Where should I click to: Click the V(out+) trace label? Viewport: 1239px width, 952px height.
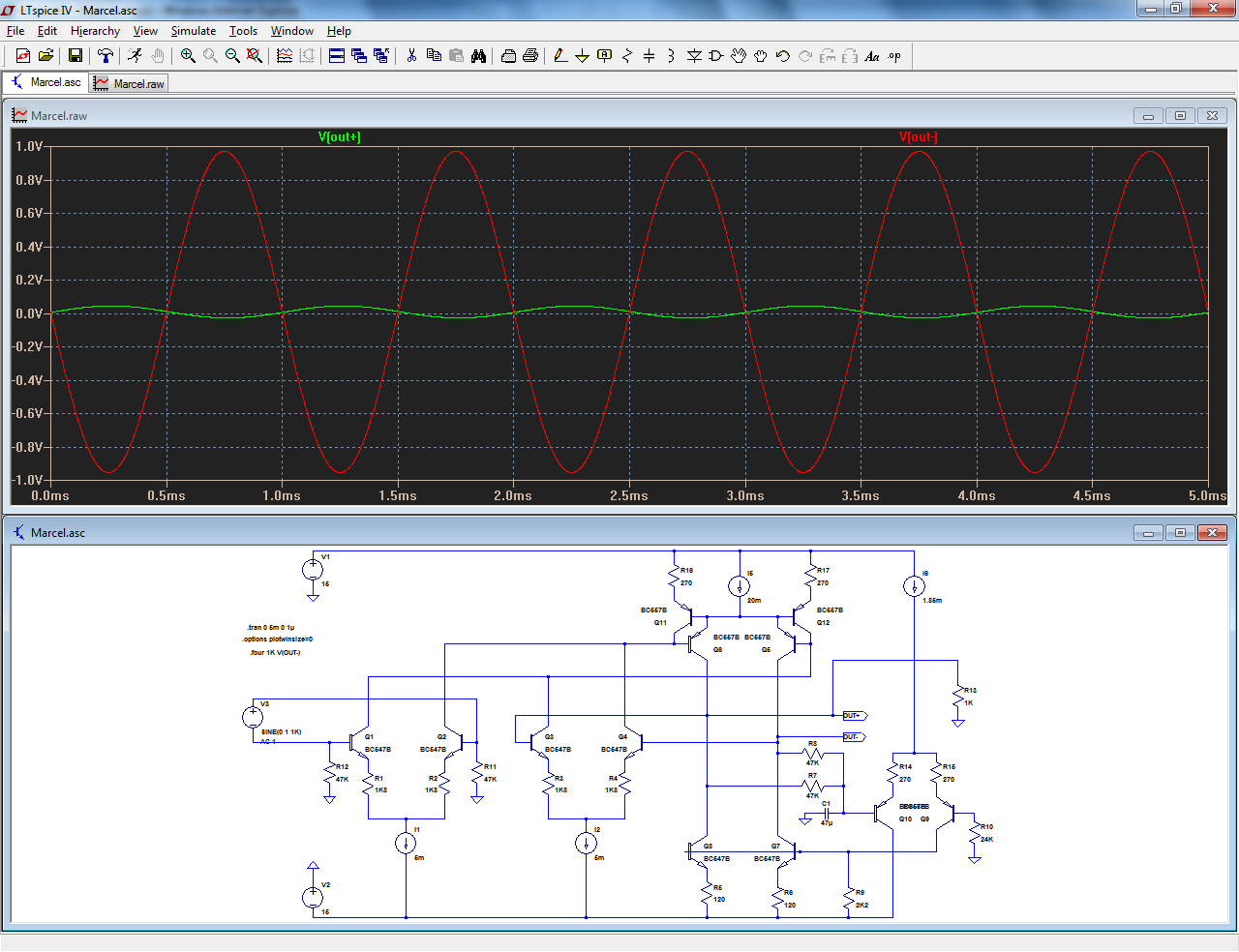[x=339, y=136]
